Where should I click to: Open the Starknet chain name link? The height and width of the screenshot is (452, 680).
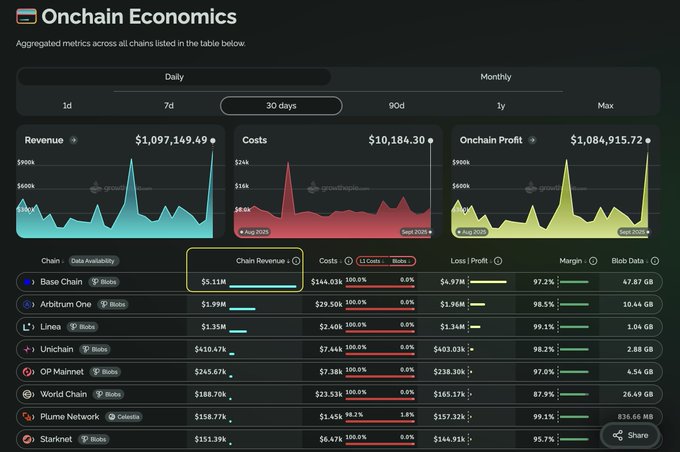[56, 439]
